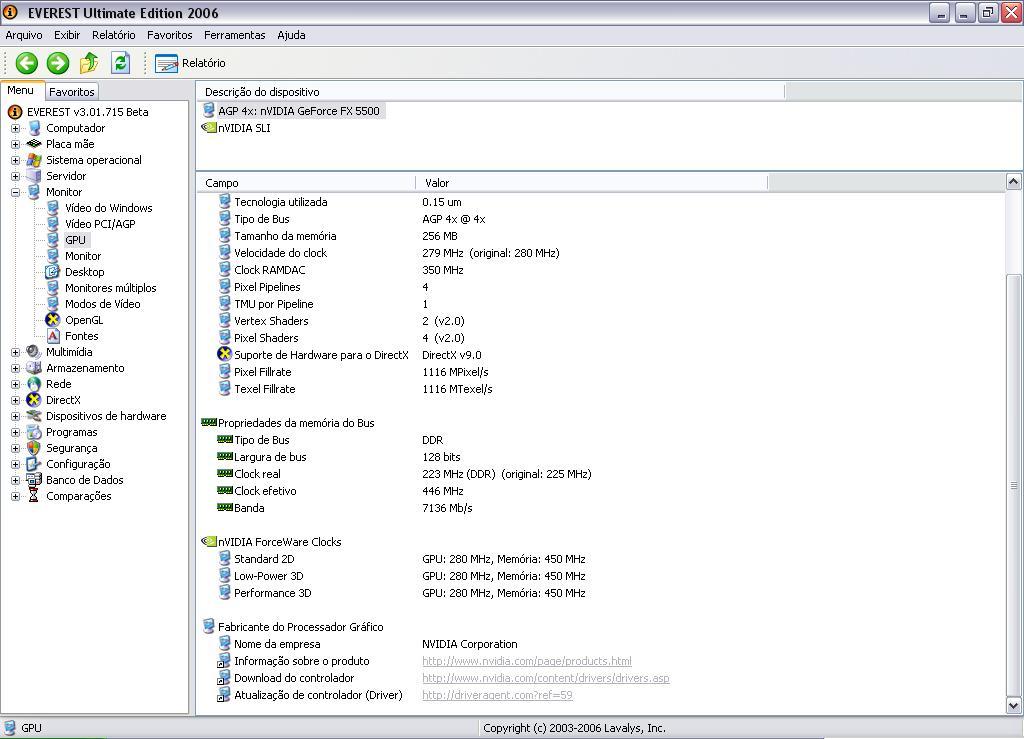Open the Ajuda menu
This screenshot has width=1024, height=739.
click(291, 35)
